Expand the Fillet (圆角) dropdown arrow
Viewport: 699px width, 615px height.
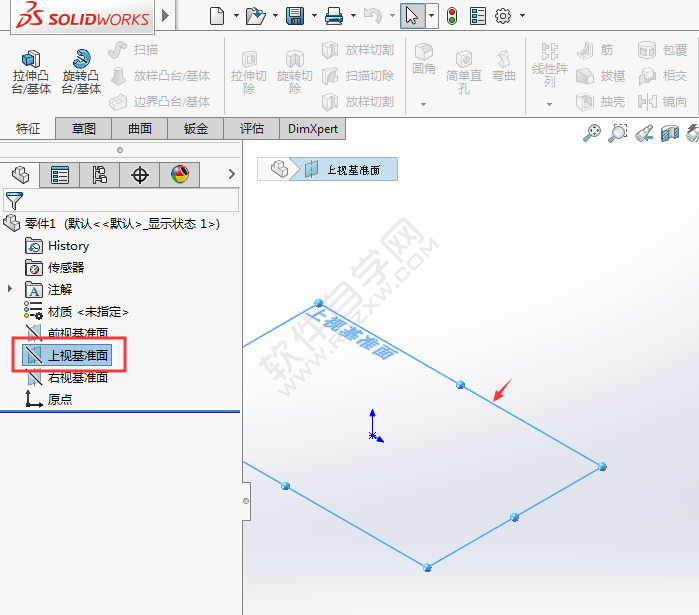[424, 104]
